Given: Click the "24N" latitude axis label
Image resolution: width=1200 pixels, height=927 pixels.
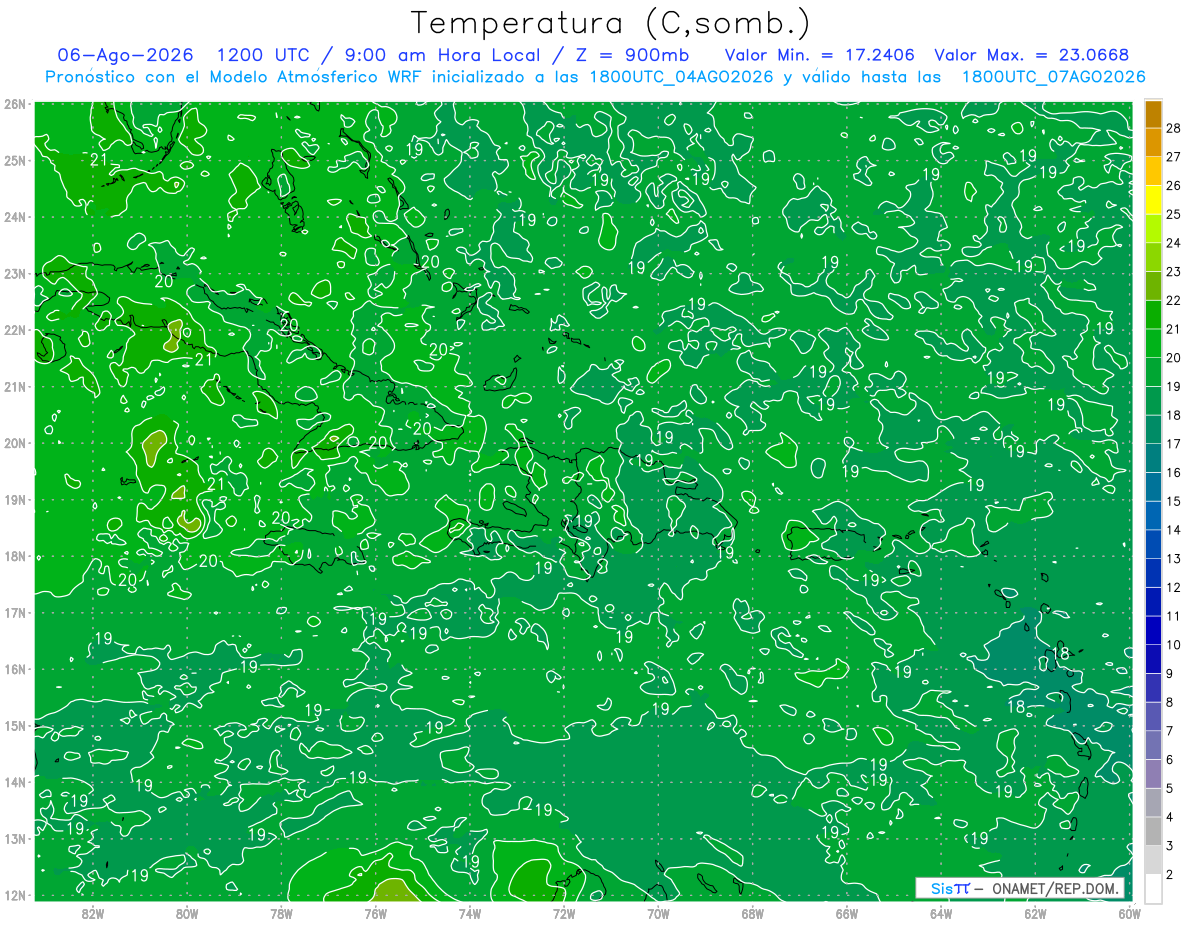Looking at the screenshot, I should click(x=14, y=217).
